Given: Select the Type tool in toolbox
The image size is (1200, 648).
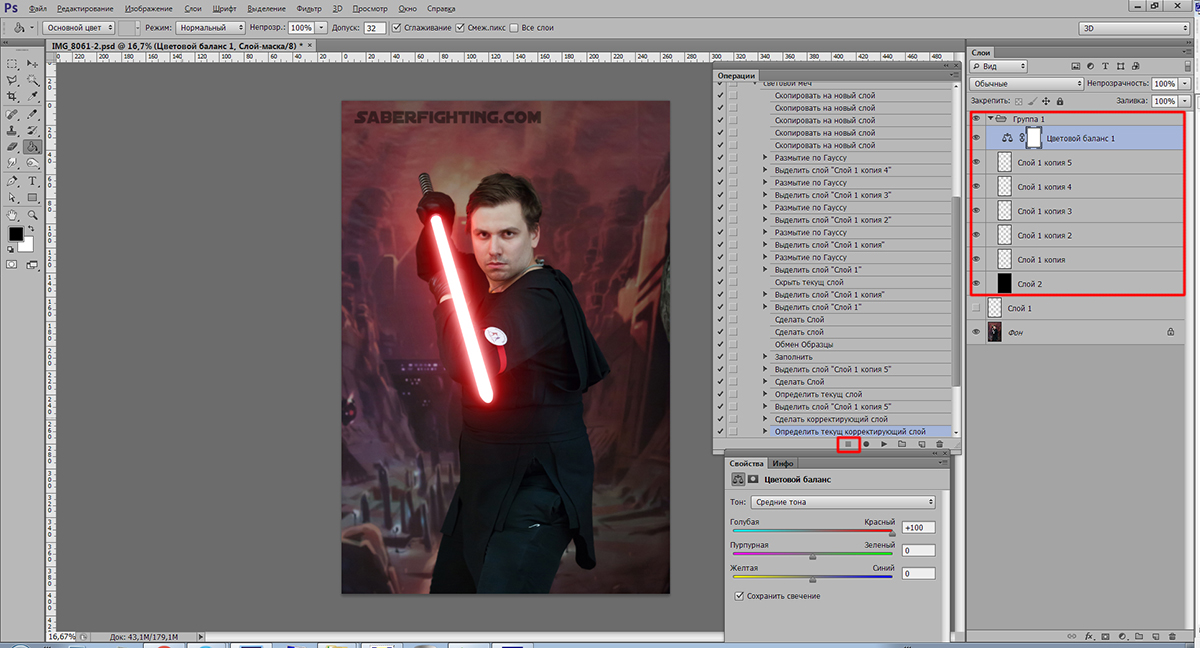Looking at the screenshot, I should pos(33,181).
